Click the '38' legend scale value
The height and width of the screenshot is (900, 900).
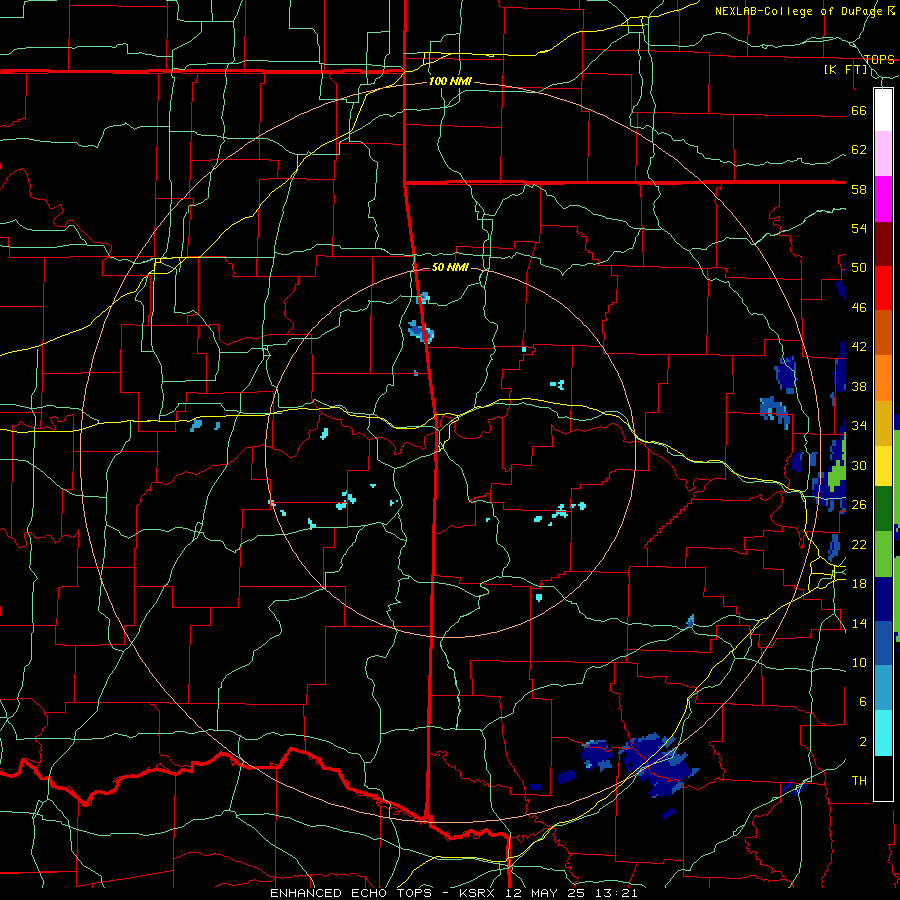coord(859,386)
